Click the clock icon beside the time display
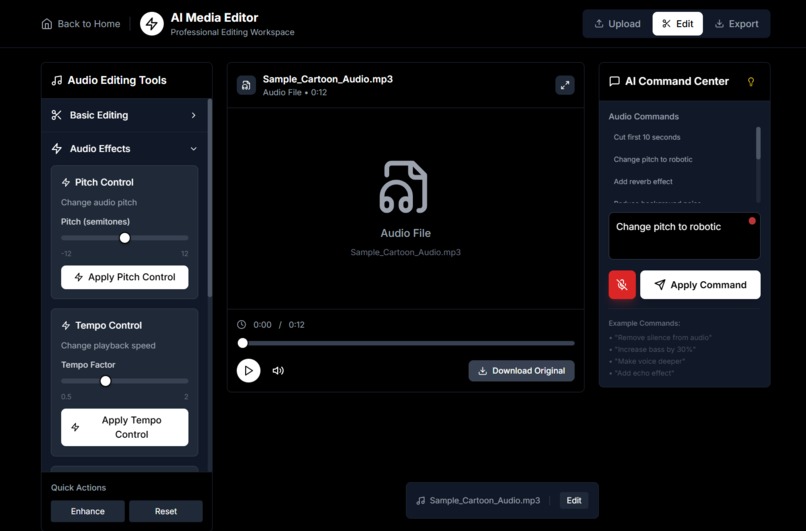The image size is (806, 531). 242,325
